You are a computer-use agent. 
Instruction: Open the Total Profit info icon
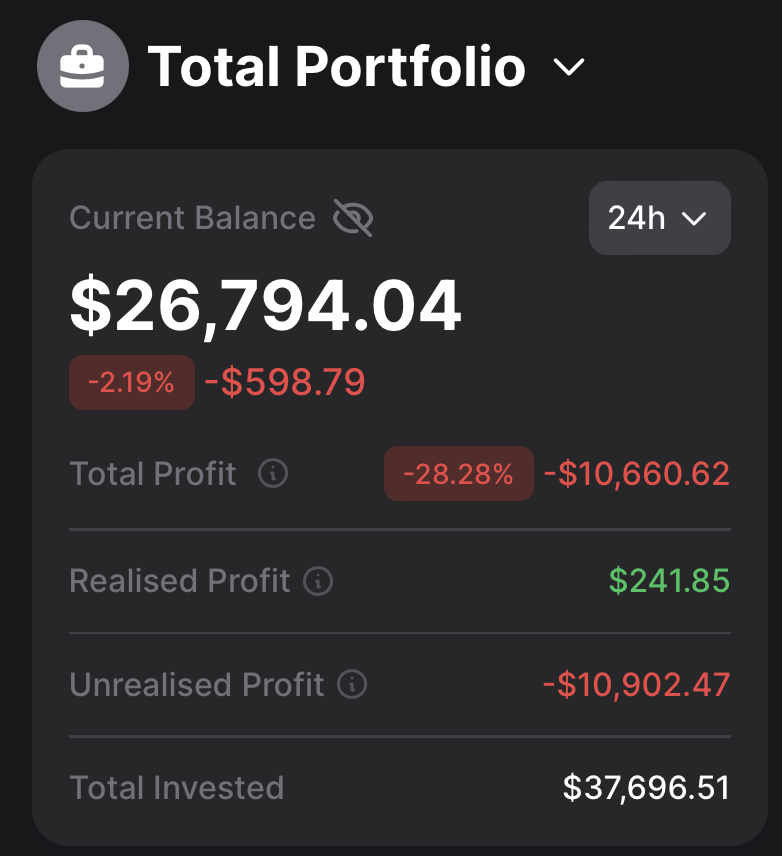pyautogui.click(x=273, y=473)
